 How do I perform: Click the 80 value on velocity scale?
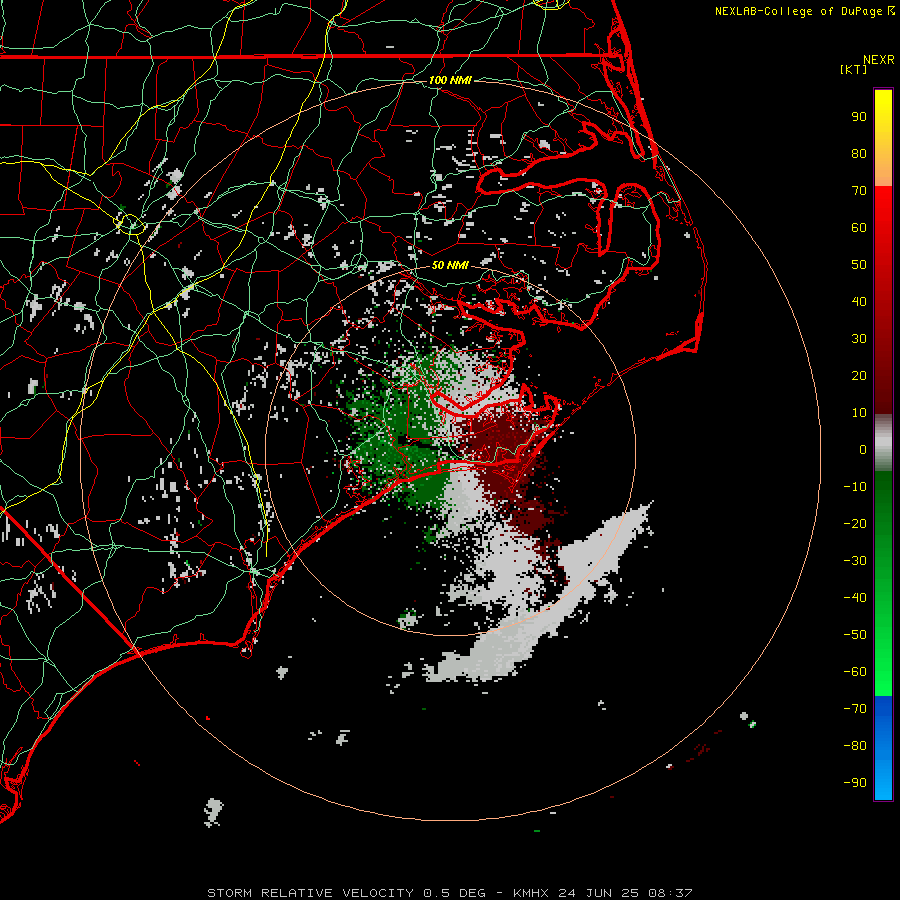(x=859, y=154)
